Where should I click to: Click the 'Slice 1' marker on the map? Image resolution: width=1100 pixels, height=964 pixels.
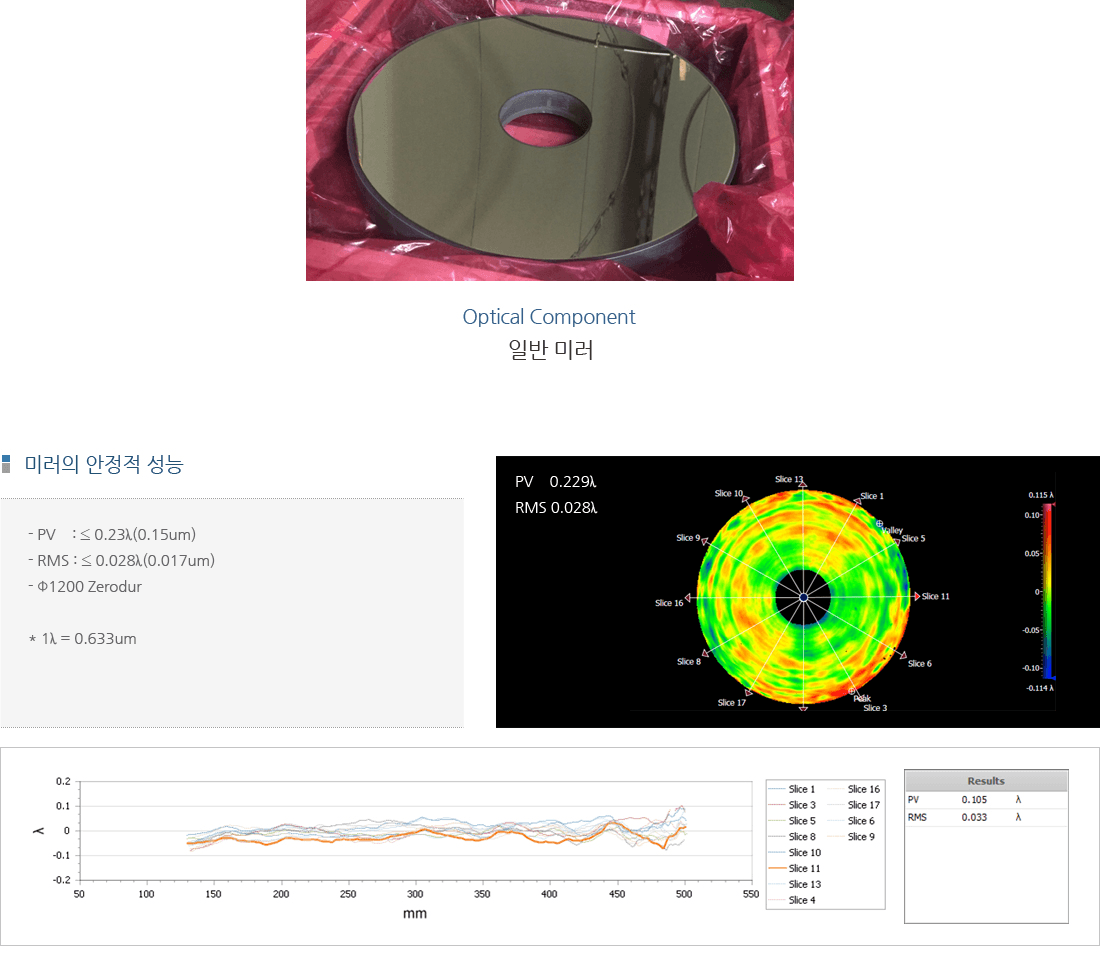[x=871, y=496]
